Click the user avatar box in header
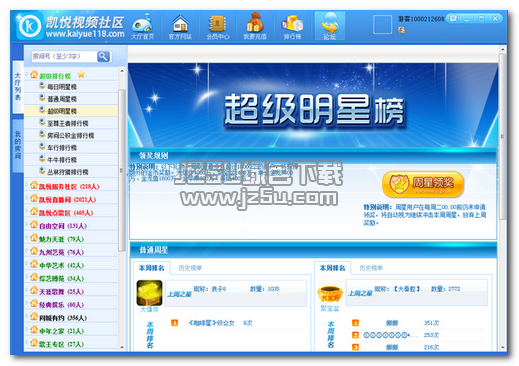This screenshot has height=366, width=519. 382,24
